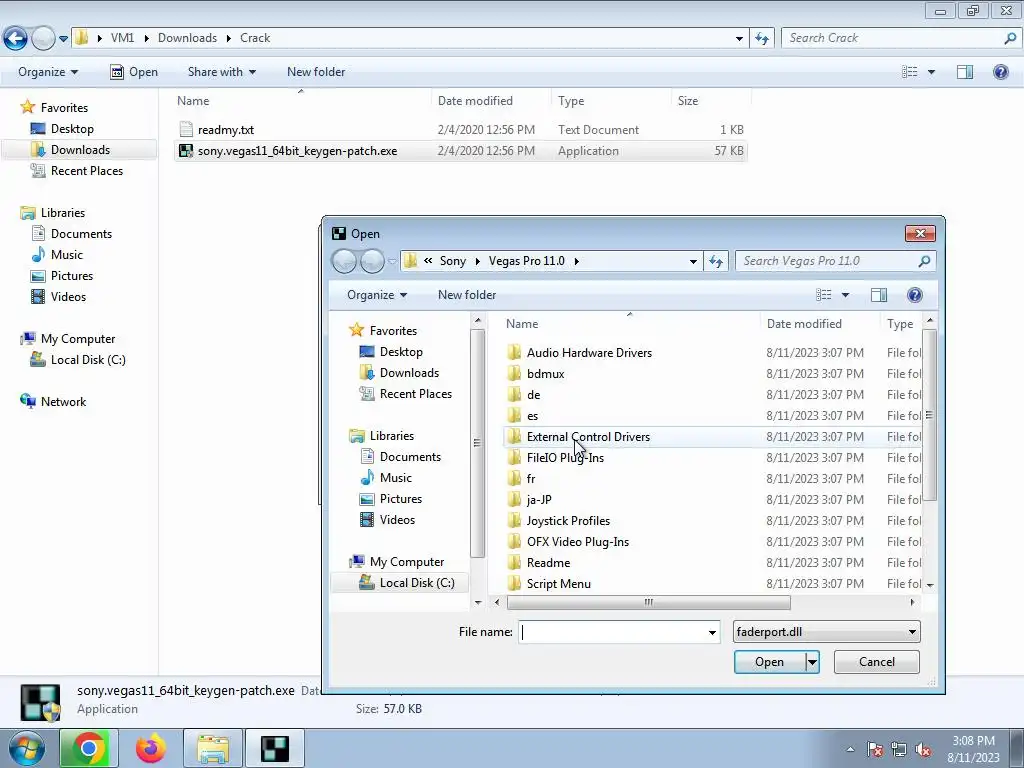The width and height of the screenshot is (1024, 768).
Task: Select the readmy.txt file
Action: click(x=225, y=129)
